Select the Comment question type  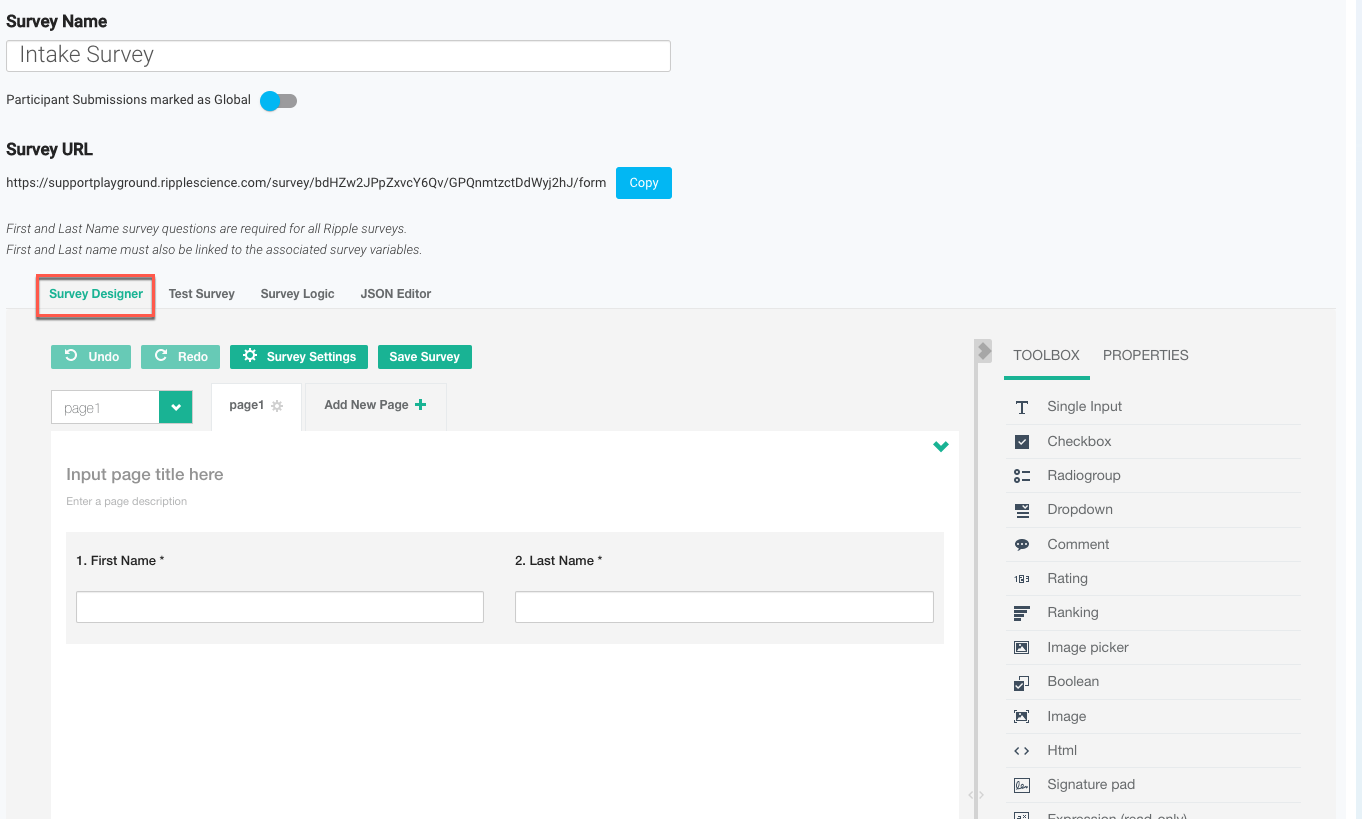(1077, 544)
